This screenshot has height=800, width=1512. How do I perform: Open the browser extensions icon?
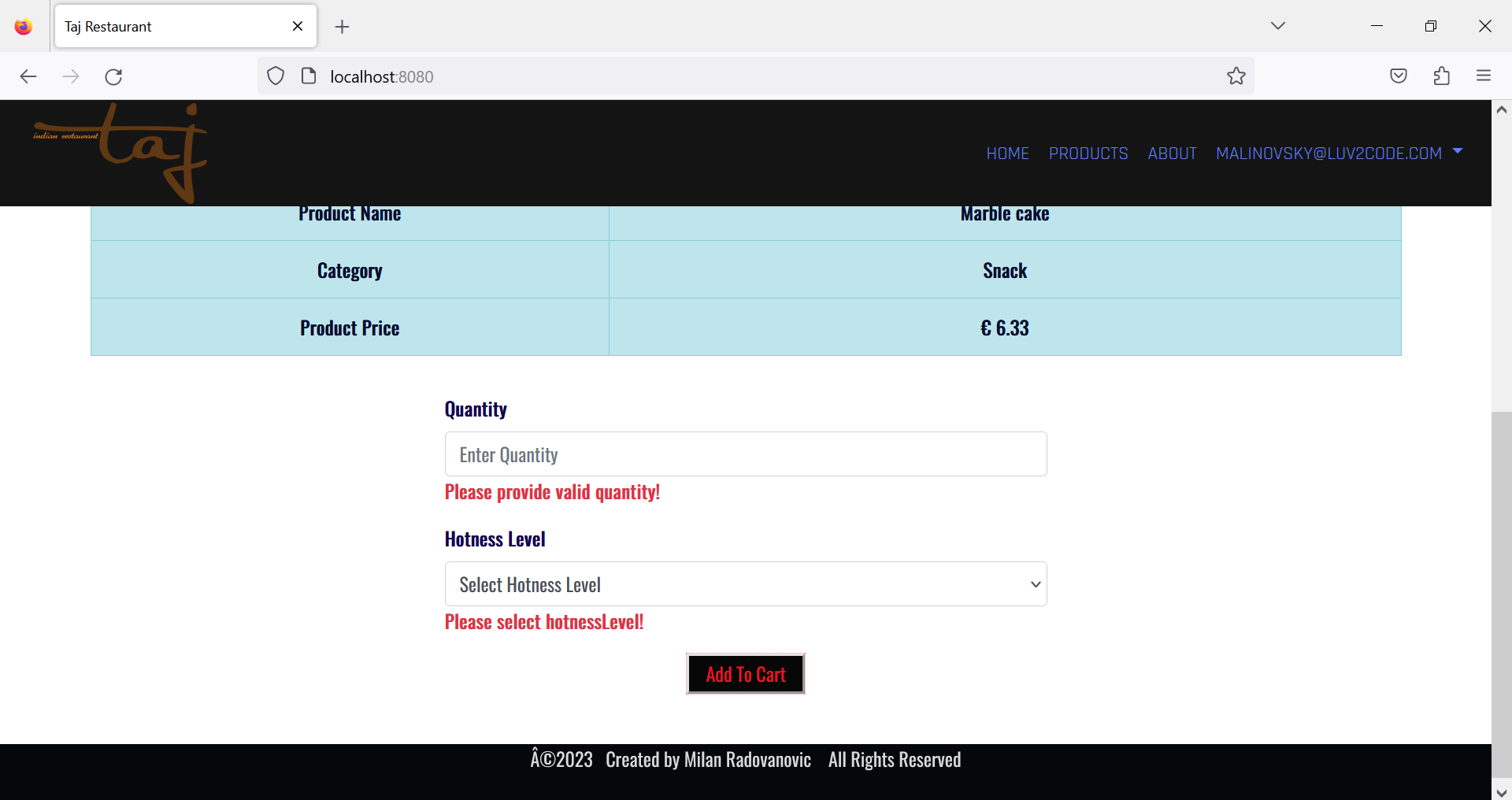[x=1442, y=76]
